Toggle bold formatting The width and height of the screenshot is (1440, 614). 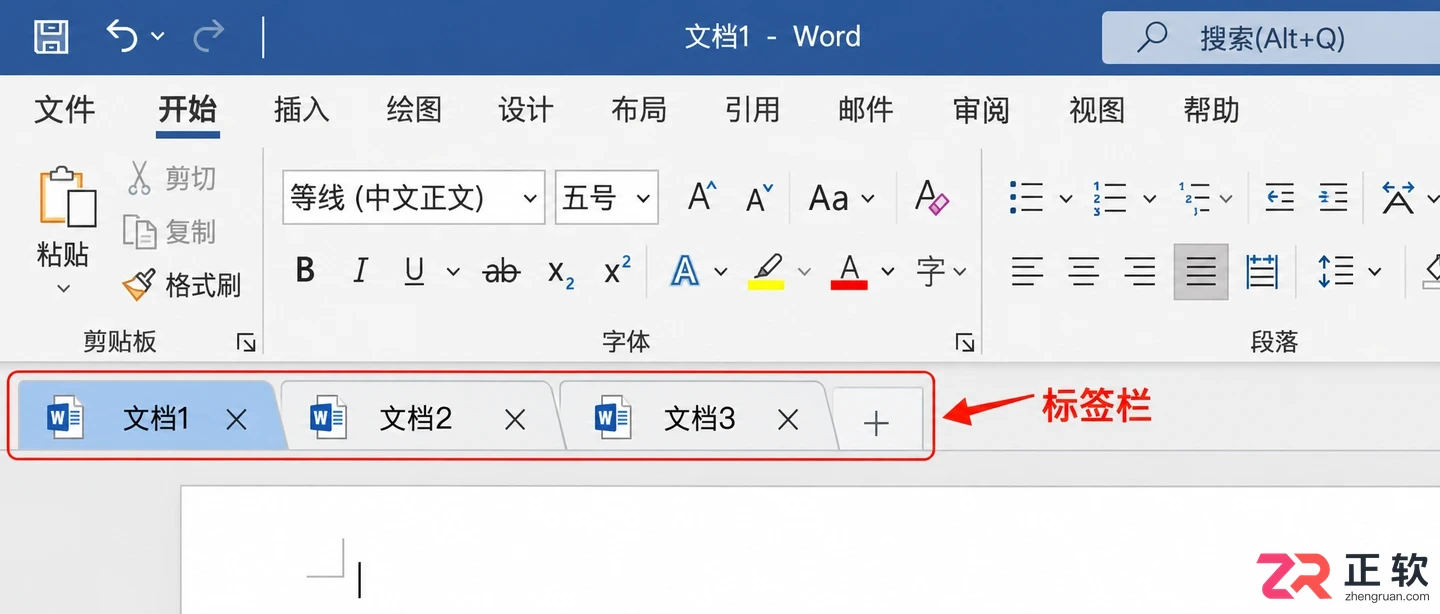click(306, 270)
